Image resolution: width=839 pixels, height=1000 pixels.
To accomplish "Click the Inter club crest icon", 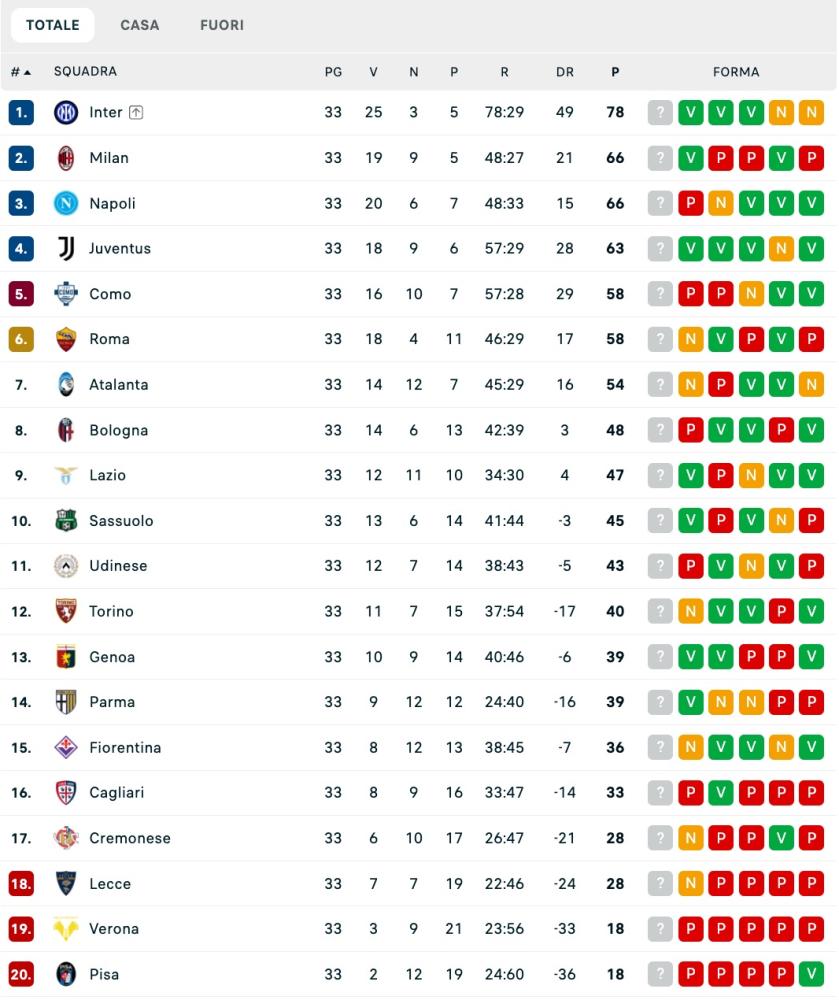I will [x=66, y=112].
